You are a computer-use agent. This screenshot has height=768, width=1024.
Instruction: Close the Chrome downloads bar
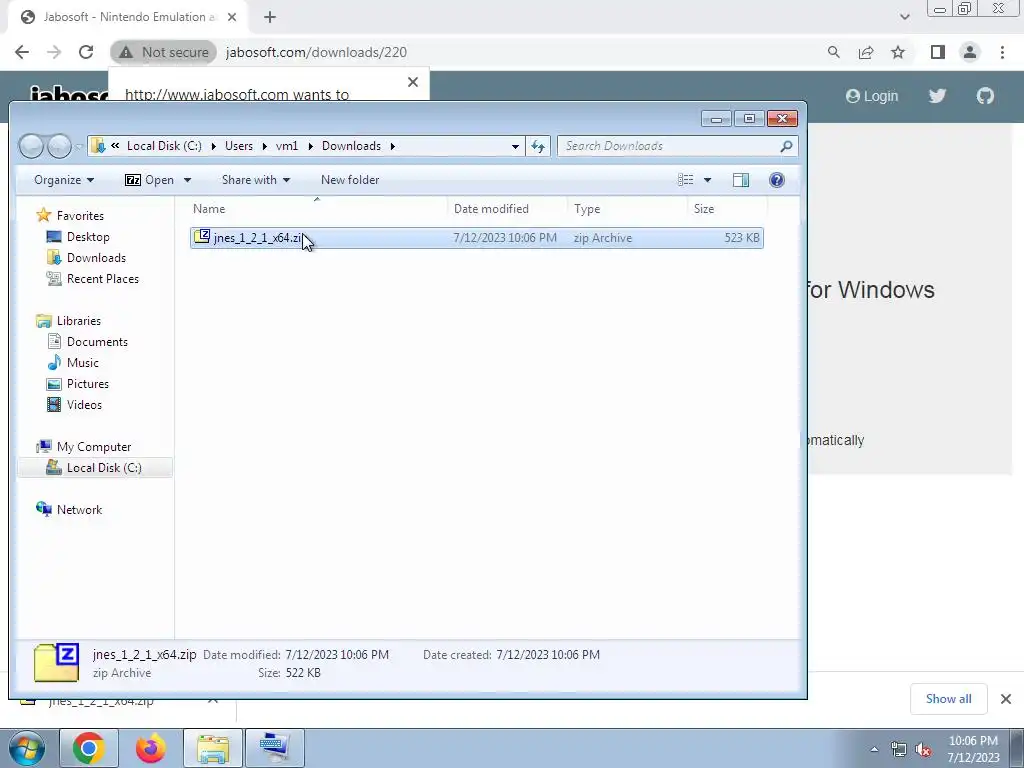1006,699
